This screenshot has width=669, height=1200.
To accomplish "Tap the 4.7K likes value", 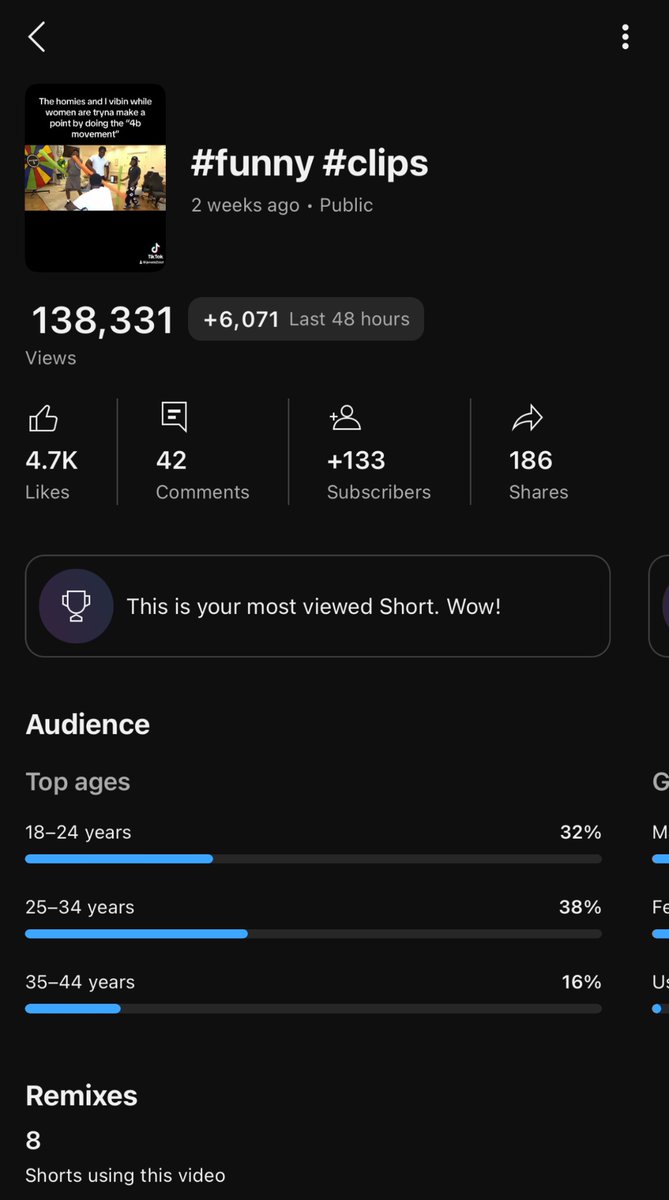I will point(52,460).
